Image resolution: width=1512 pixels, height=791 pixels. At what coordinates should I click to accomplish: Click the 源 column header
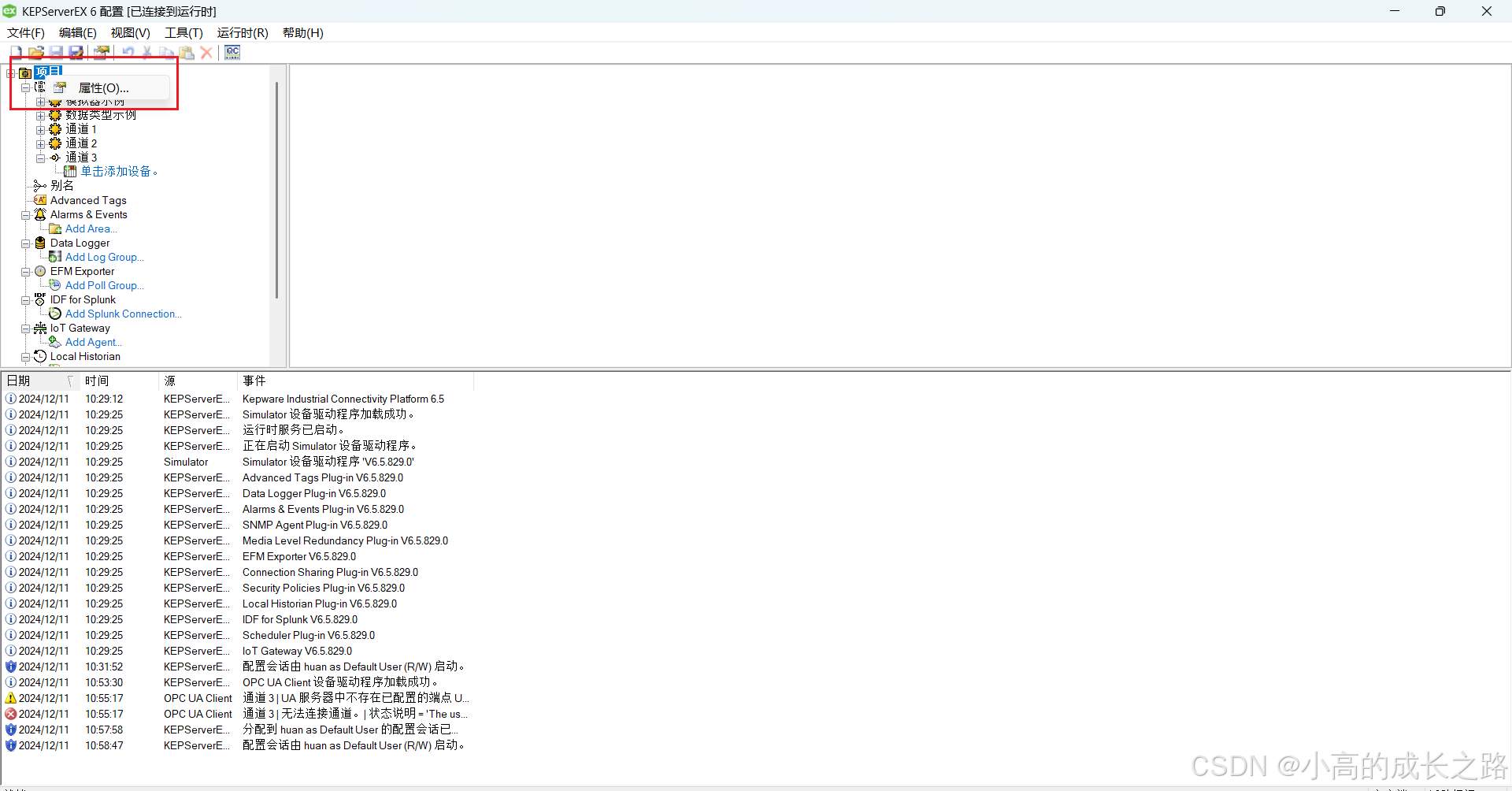pyautogui.click(x=198, y=381)
